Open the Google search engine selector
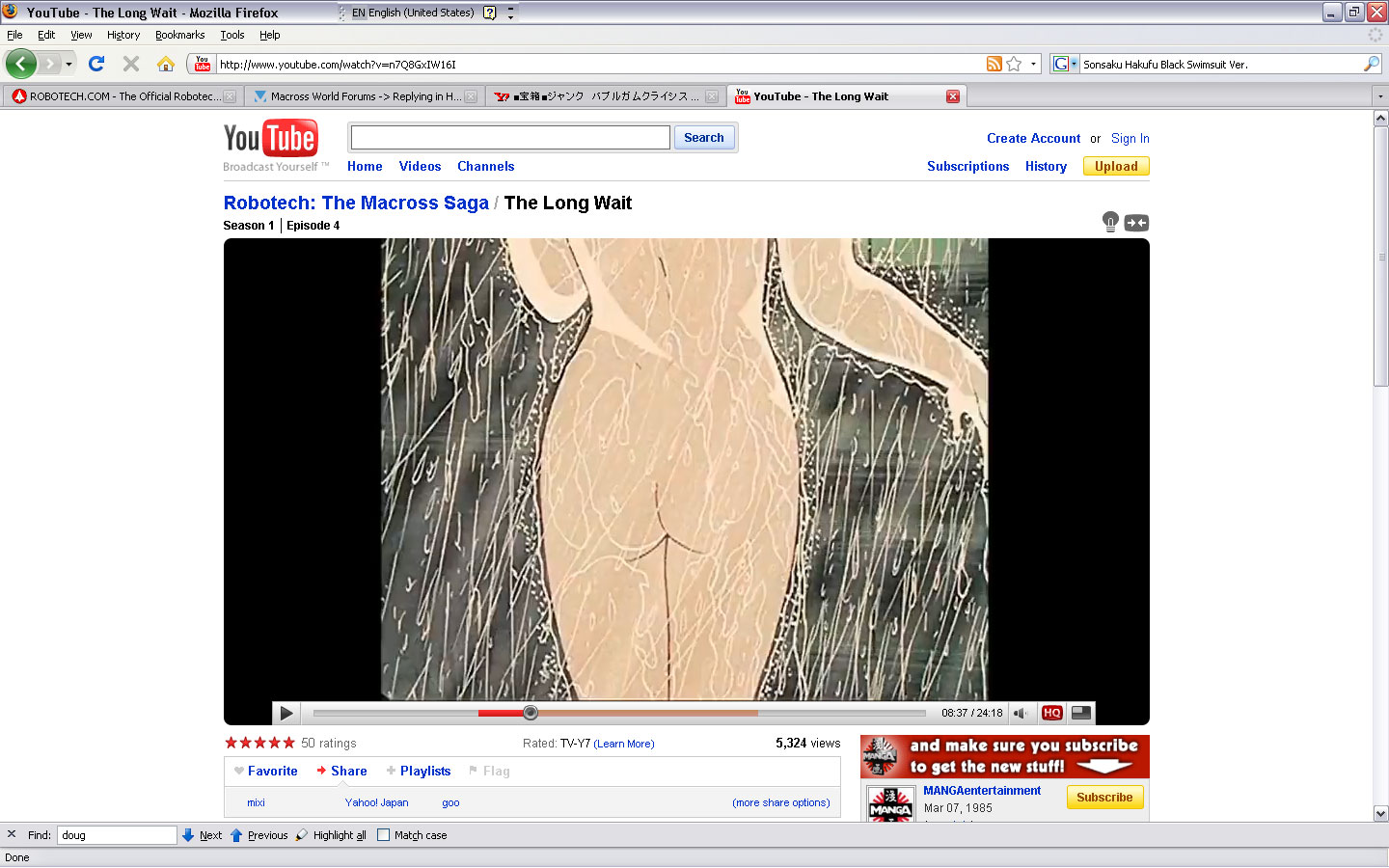The height and width of the screenshot is (868, 1389). [1064, 64]
